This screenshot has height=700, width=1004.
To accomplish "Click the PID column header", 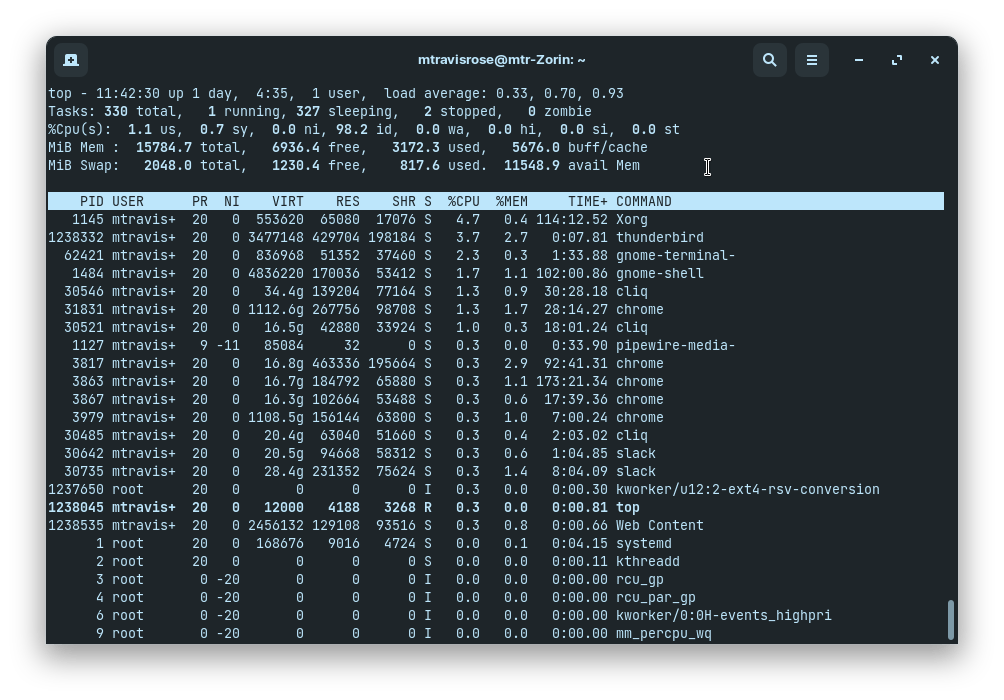I will (x=92, y=201).
